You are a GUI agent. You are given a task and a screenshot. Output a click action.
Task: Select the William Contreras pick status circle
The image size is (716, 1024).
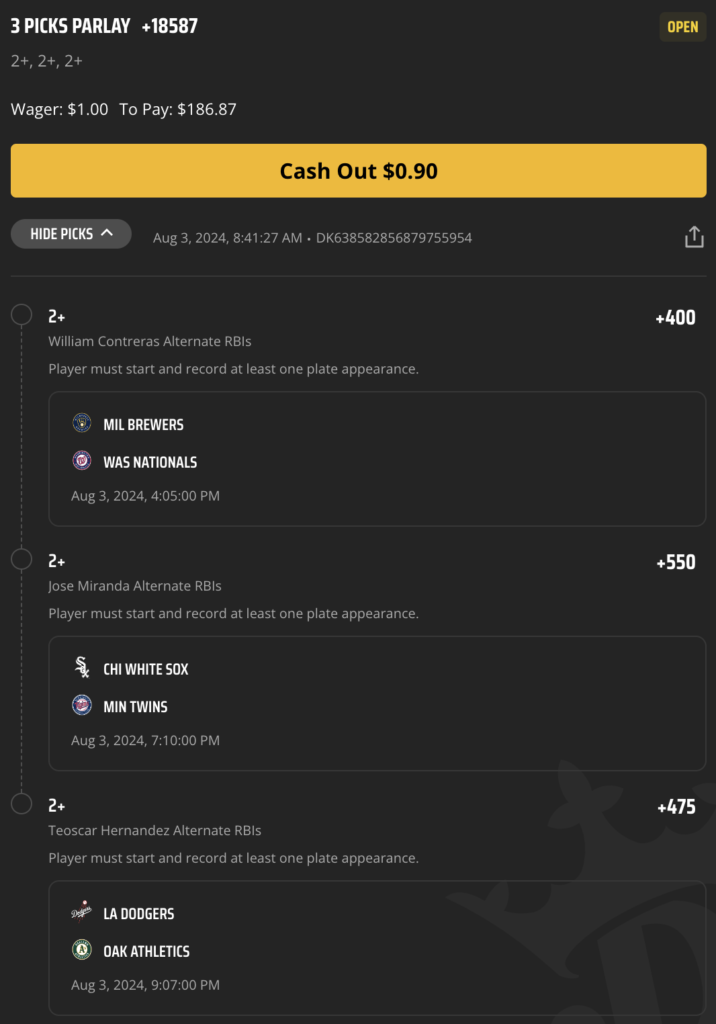[x=22, y=315]
